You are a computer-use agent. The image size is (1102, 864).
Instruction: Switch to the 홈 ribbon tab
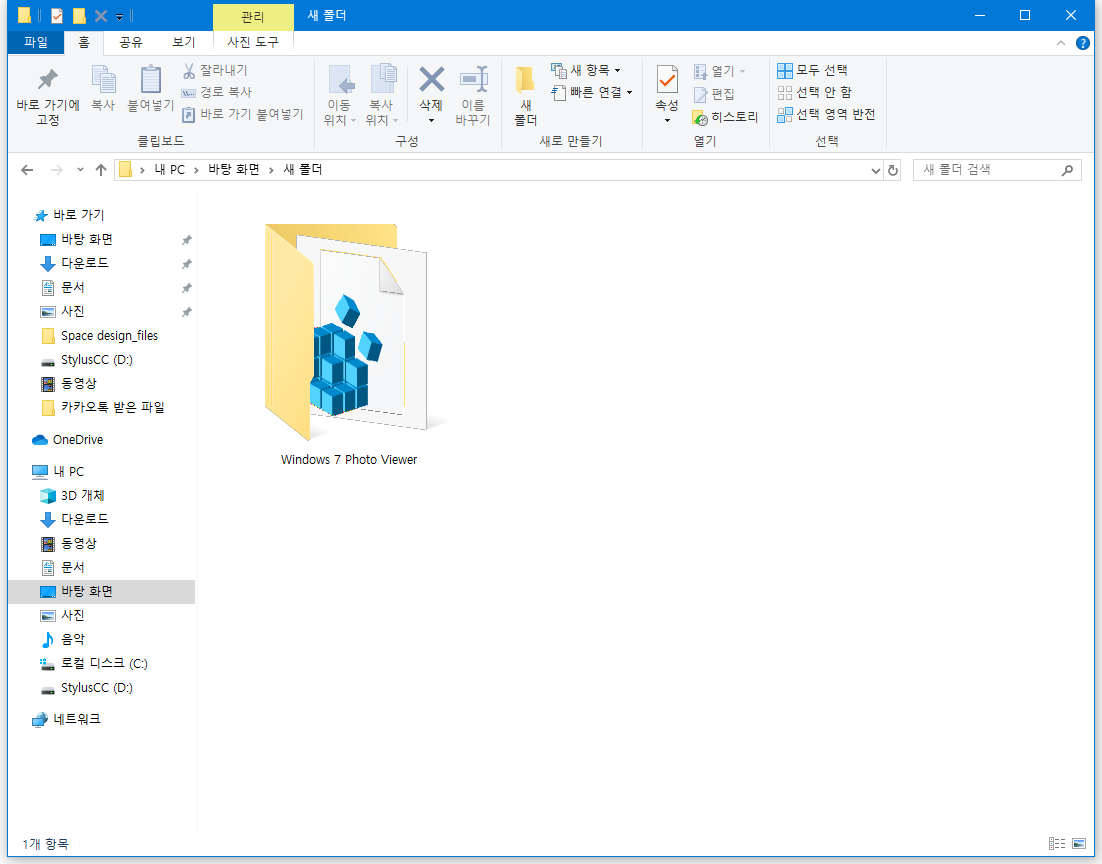pyautogui.click(x=84, y=42)
